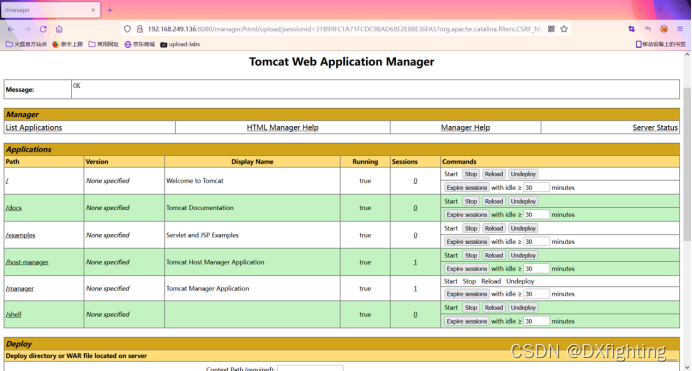Undeploy the /examples application

pyautogui.click(x=523, y=229)
